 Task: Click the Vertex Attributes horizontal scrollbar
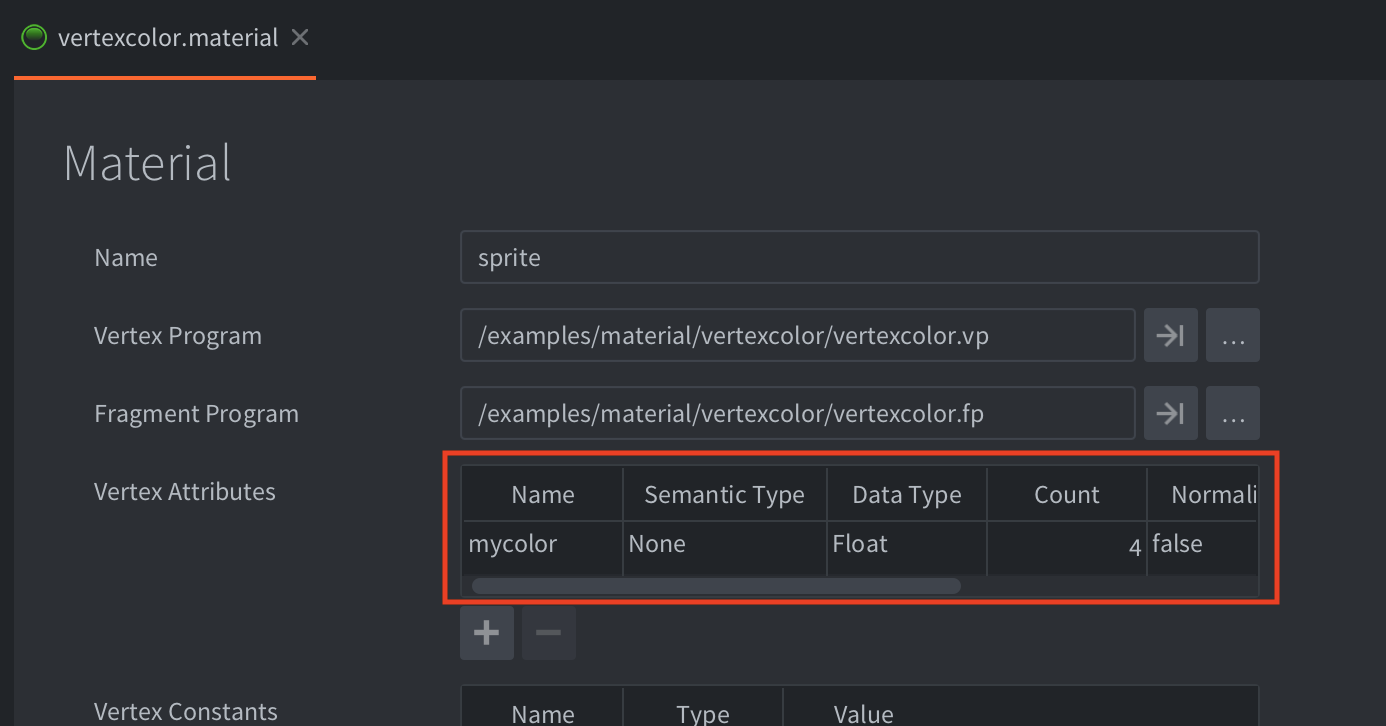(716, 586)
